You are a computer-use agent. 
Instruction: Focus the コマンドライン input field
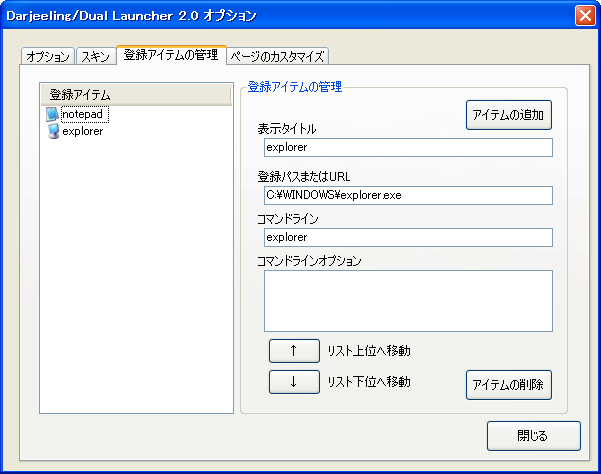408,238
